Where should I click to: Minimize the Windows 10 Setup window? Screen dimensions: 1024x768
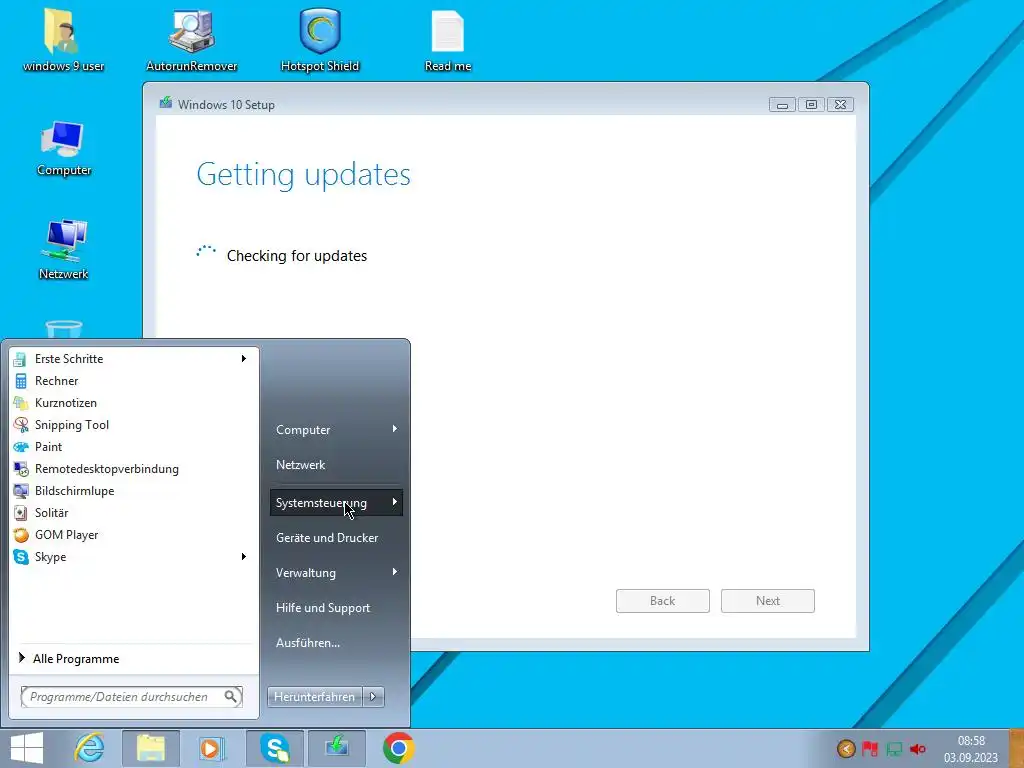click(782, 104)
